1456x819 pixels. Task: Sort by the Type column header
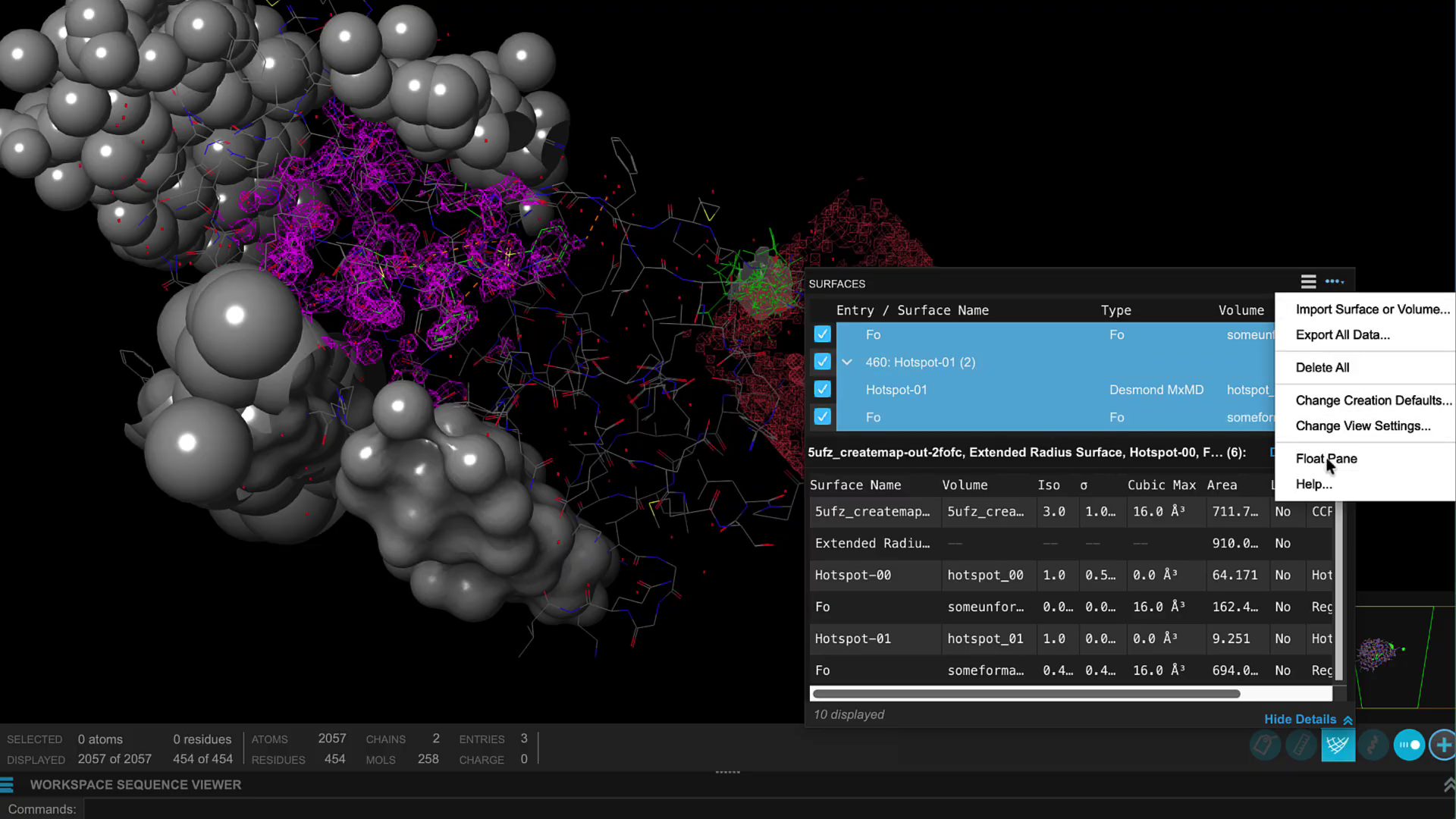1116,310
